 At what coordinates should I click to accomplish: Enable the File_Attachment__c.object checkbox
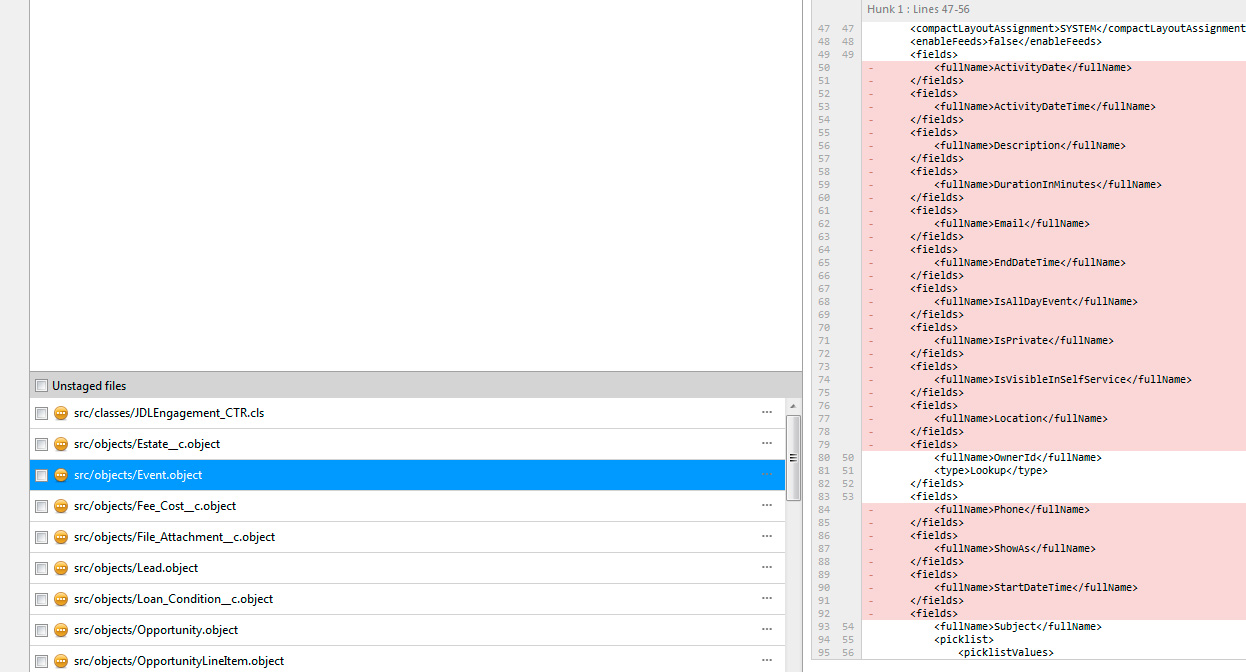pyautogui.click(x=41, y=537)
